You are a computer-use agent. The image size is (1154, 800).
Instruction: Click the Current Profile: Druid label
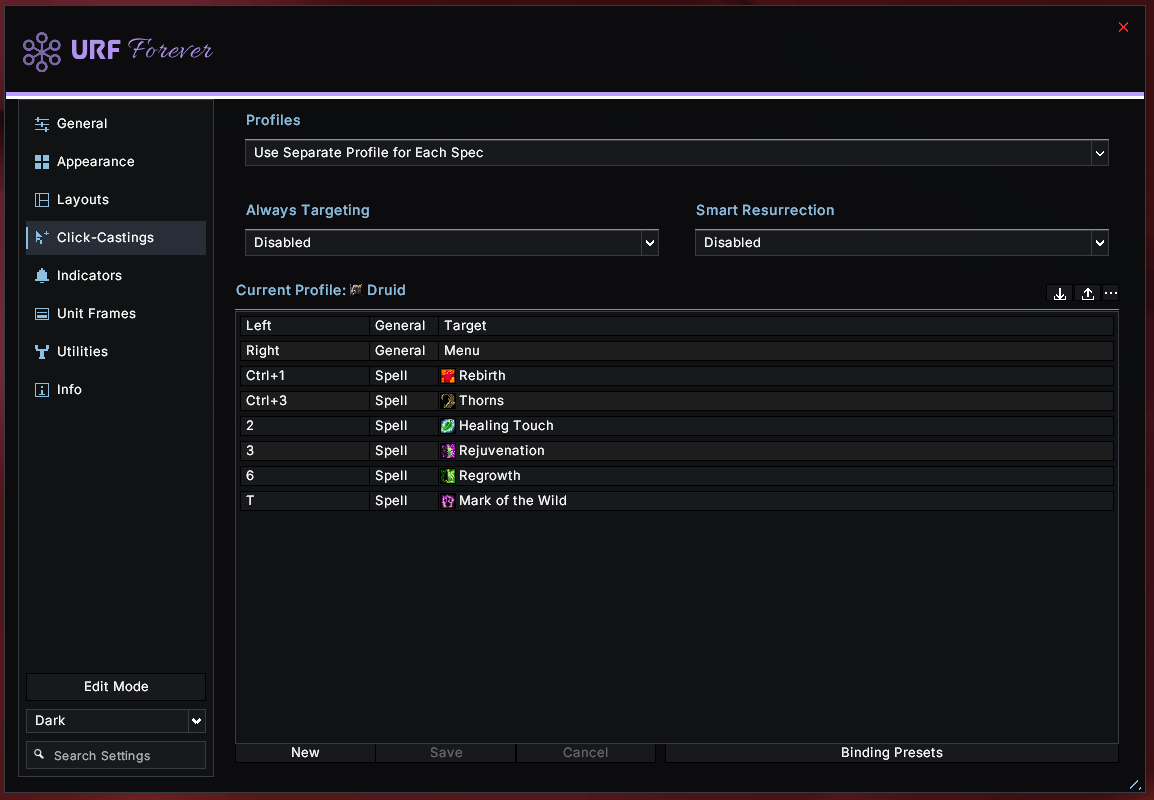(x=320, y=290)
